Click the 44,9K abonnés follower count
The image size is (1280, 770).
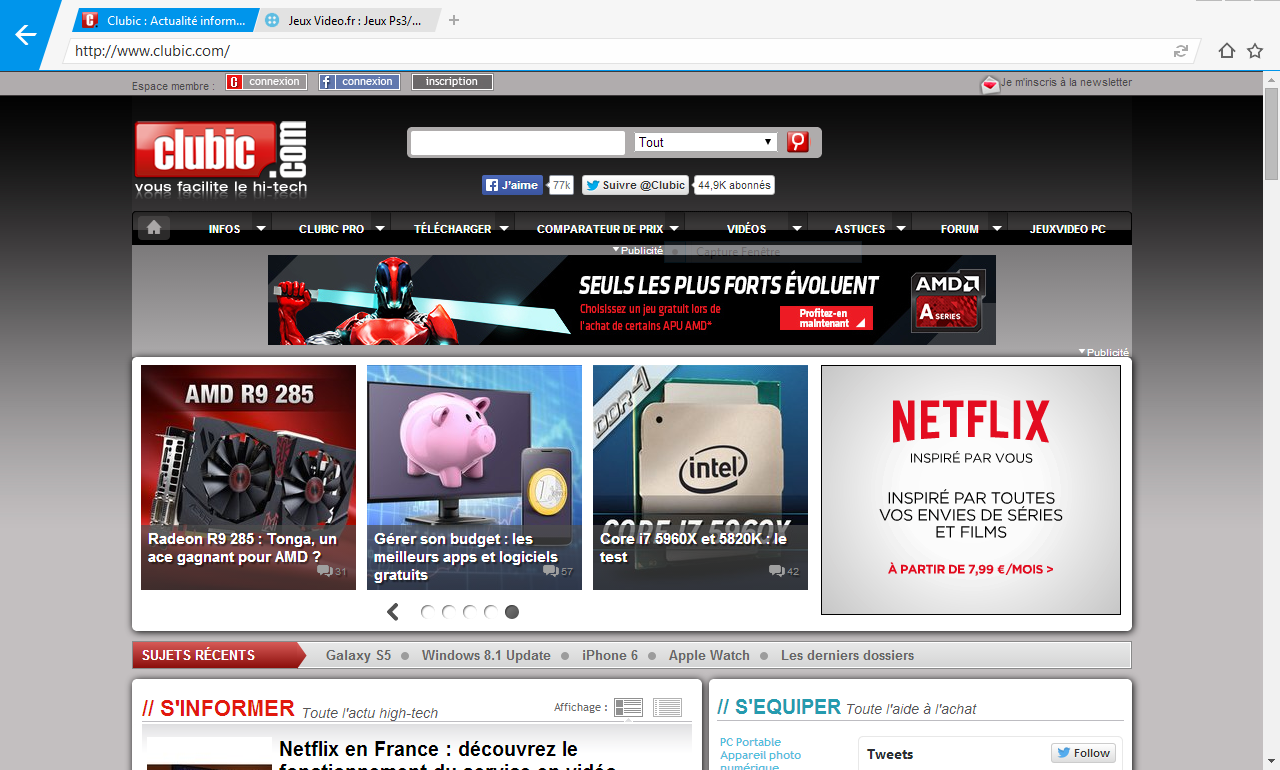[x=734, y=185]
